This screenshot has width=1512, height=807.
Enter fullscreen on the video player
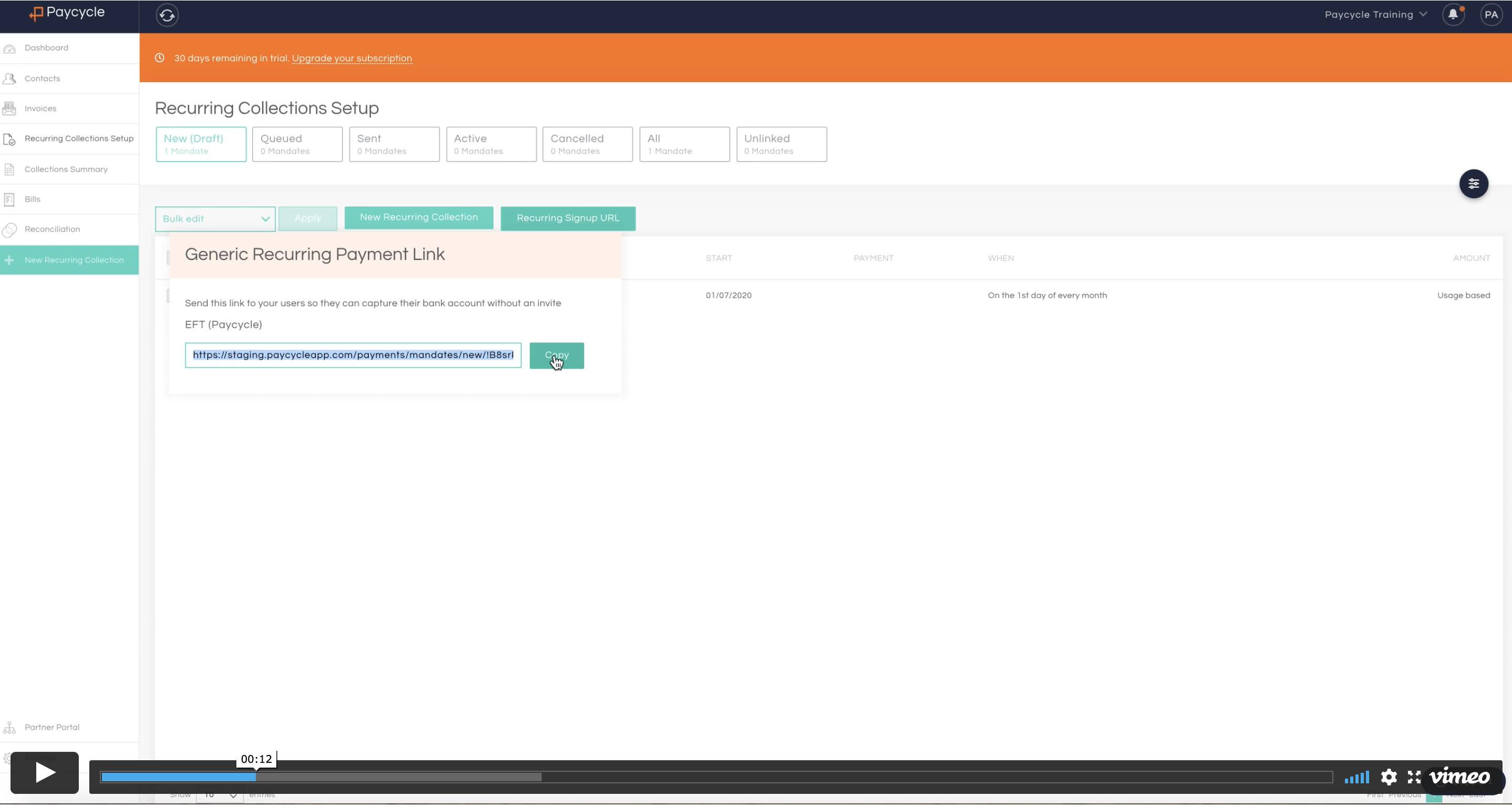tap(1414, 777)
